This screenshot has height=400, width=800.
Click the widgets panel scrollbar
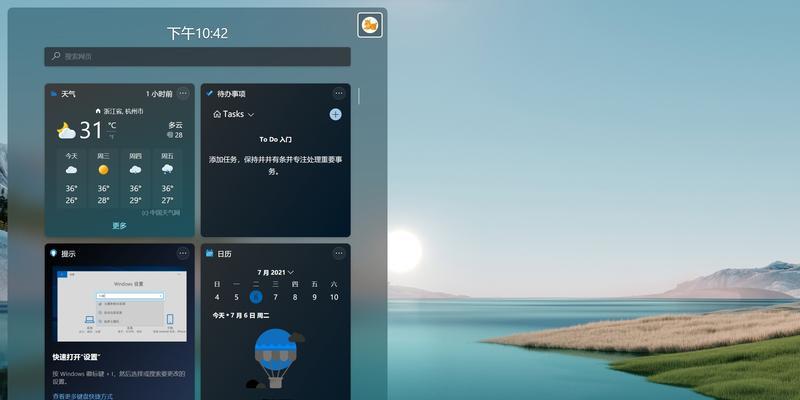359,96
